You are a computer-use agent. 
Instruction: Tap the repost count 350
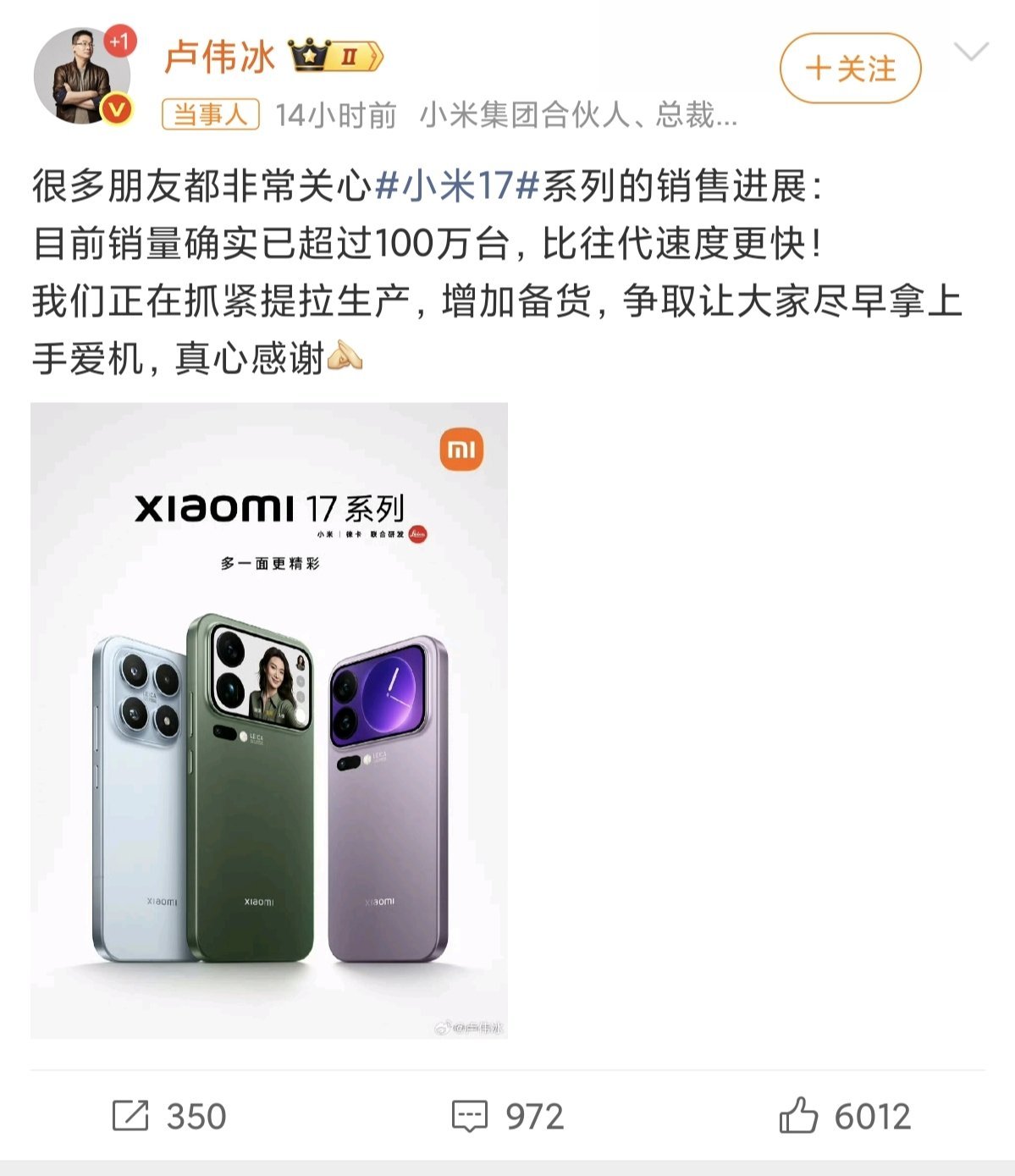pyautogui.click(x=196, y=1116)
